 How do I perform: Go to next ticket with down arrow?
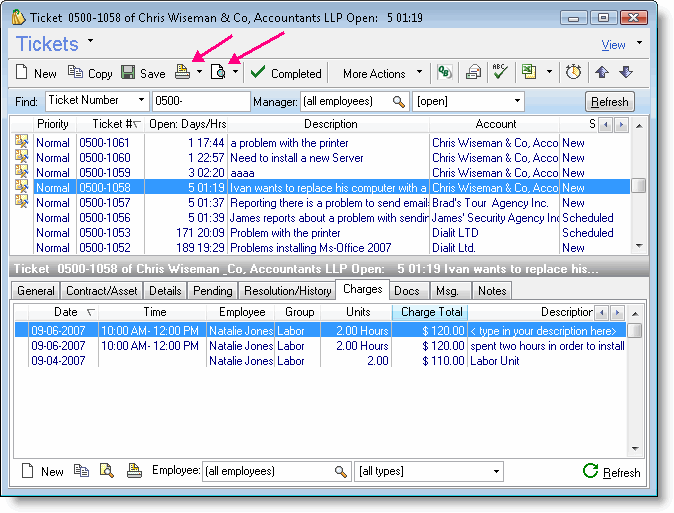click(x=625, y=73)
